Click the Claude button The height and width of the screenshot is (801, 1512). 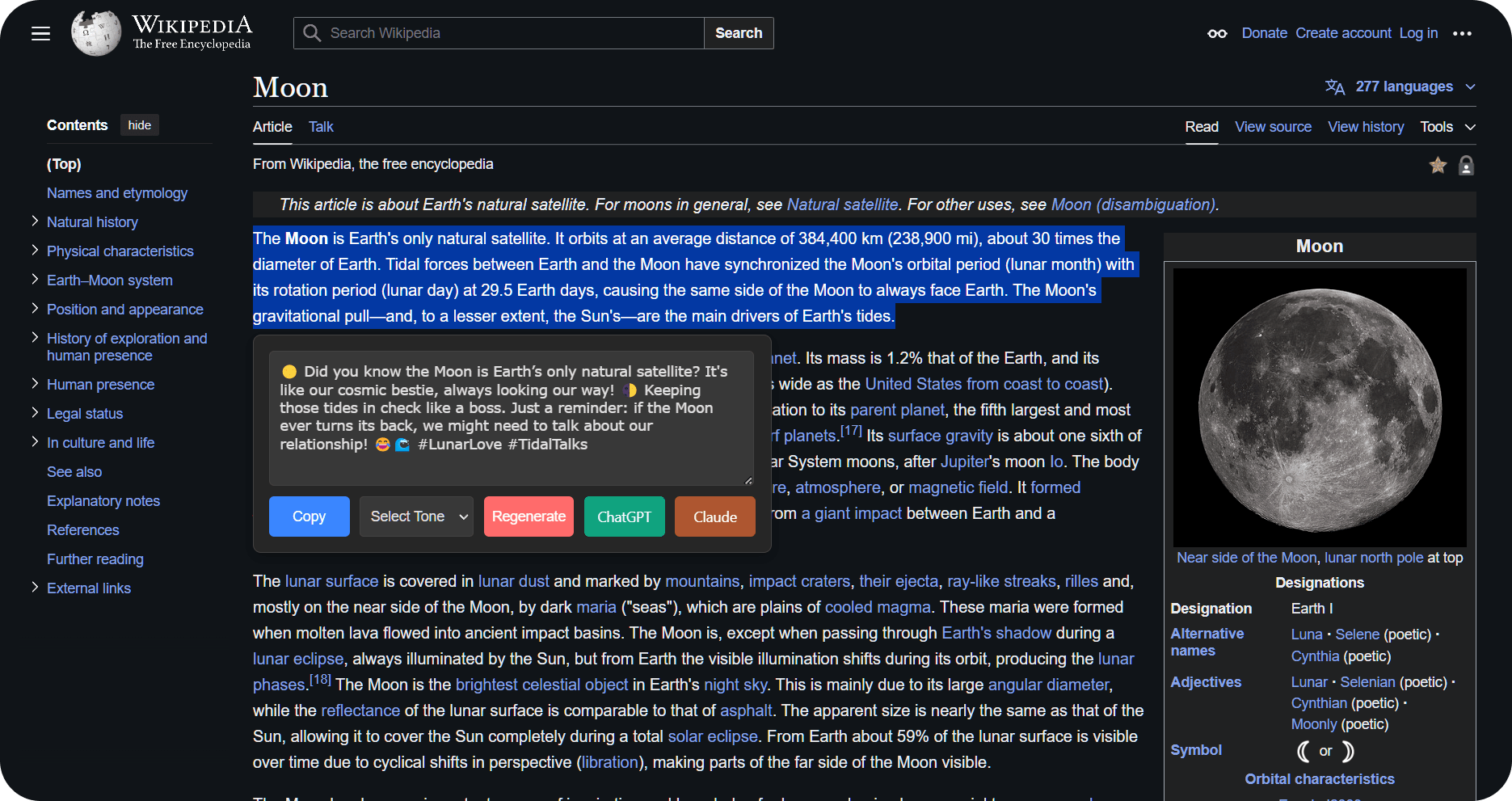[715, 516]
